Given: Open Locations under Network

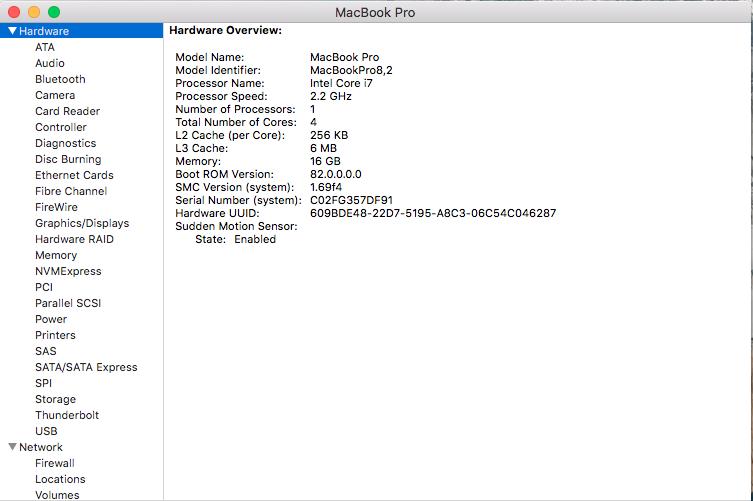Looking at the screenshot, I should pos(60,479).
